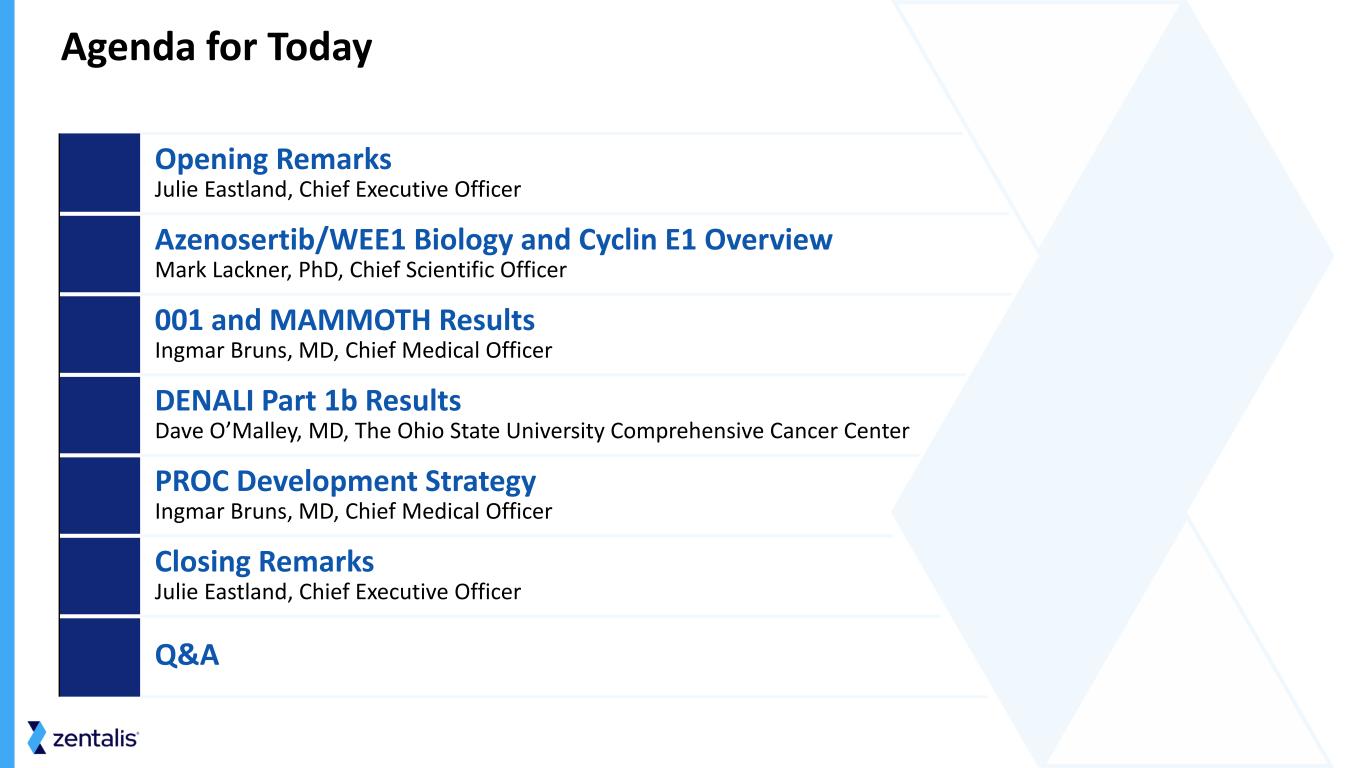Screen dimensions: 1365x768
Task: Go to DENALI Part 1b Results heading
Action: 308,401
